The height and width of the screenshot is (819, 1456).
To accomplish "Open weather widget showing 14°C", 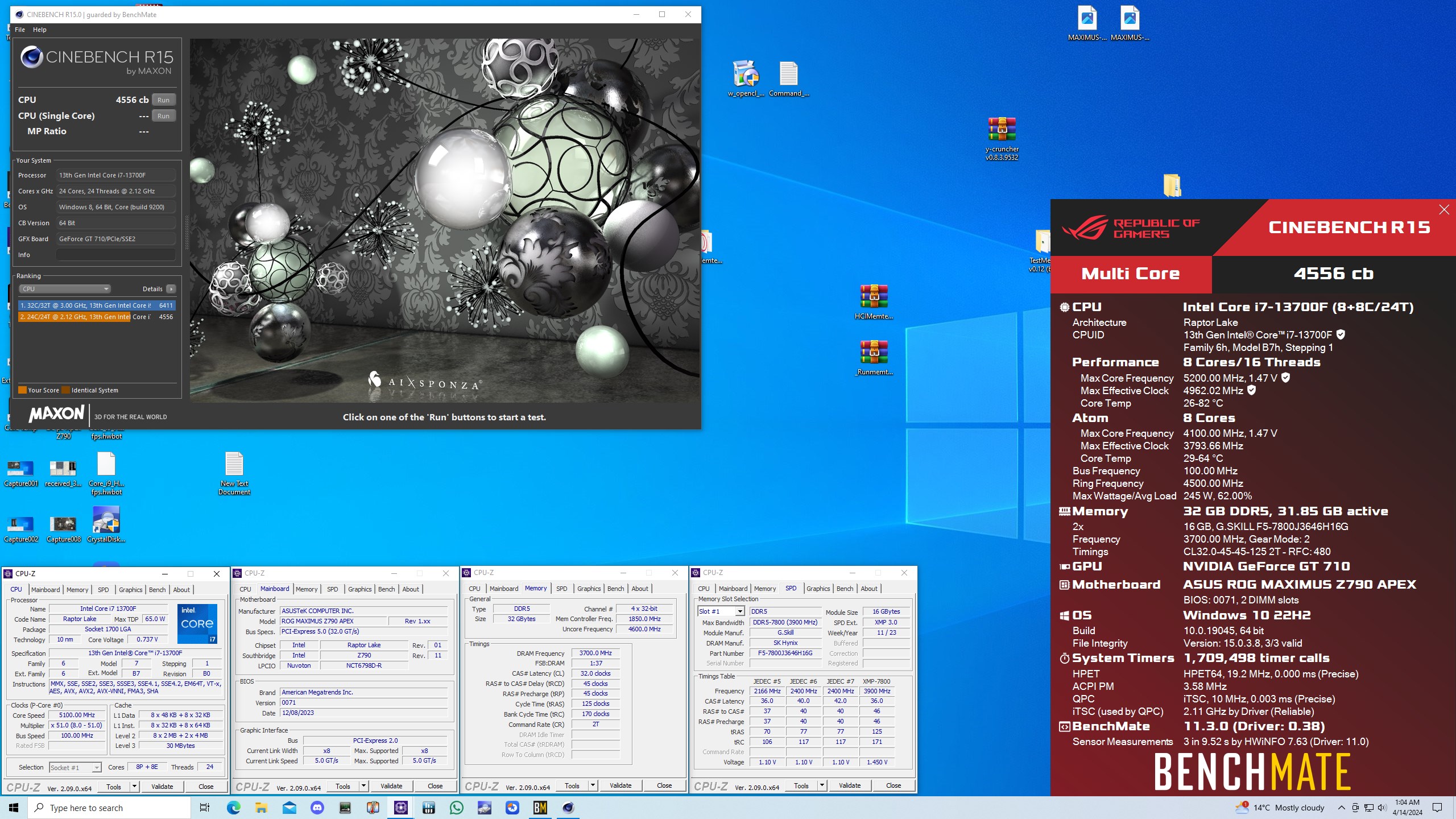I will [1280, 808].
